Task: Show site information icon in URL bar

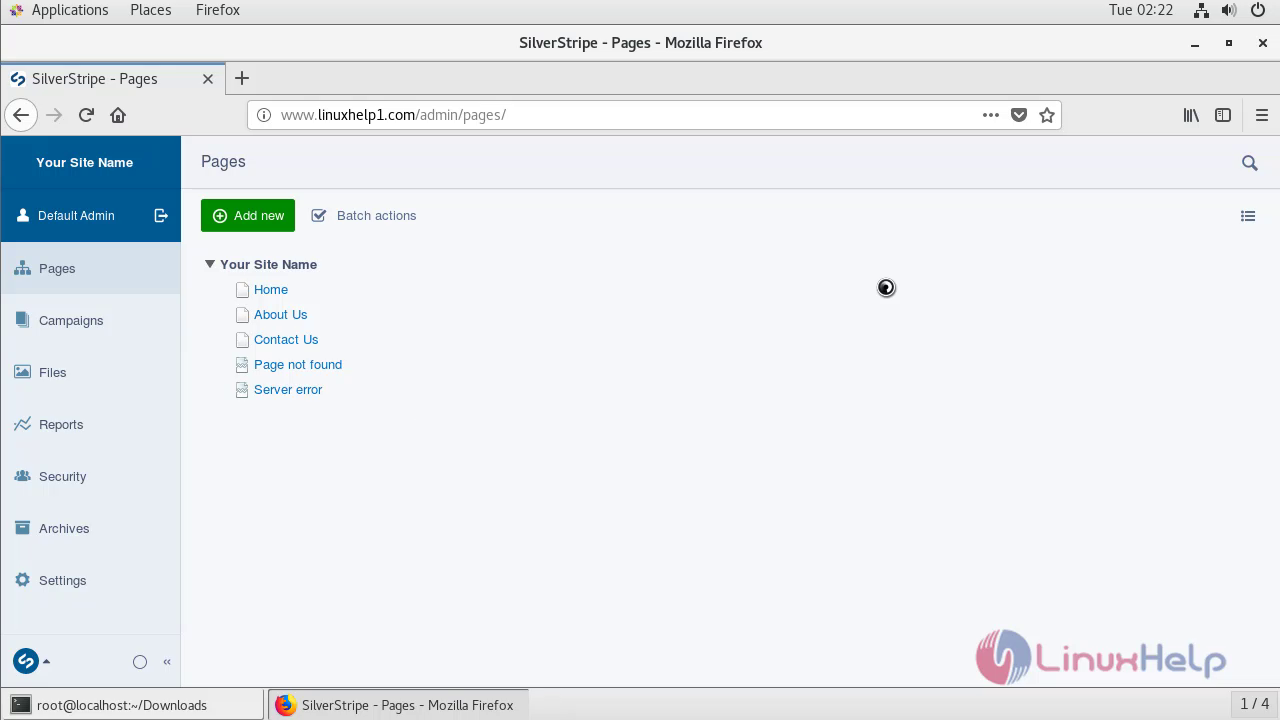Action: [264, 115]
